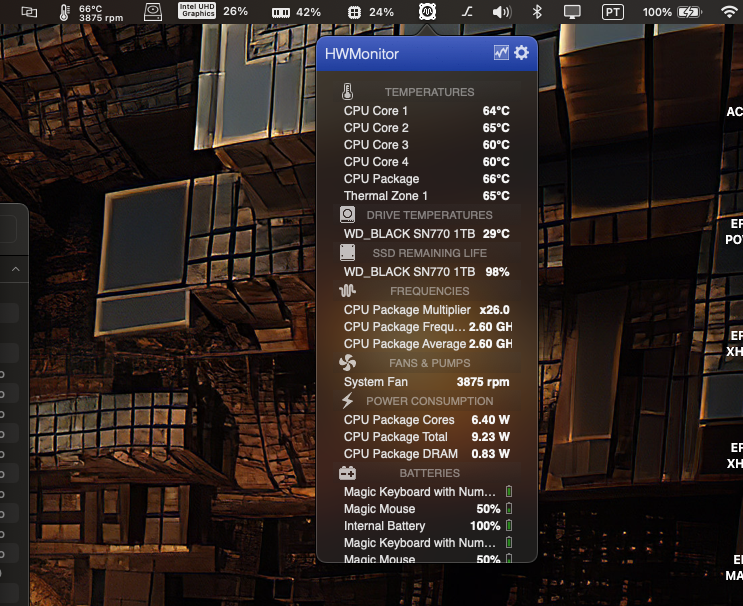The width and height of the screenshot is (743, 606).
Task: Click the display monitor menu bar icon
Action: (572, 12)
